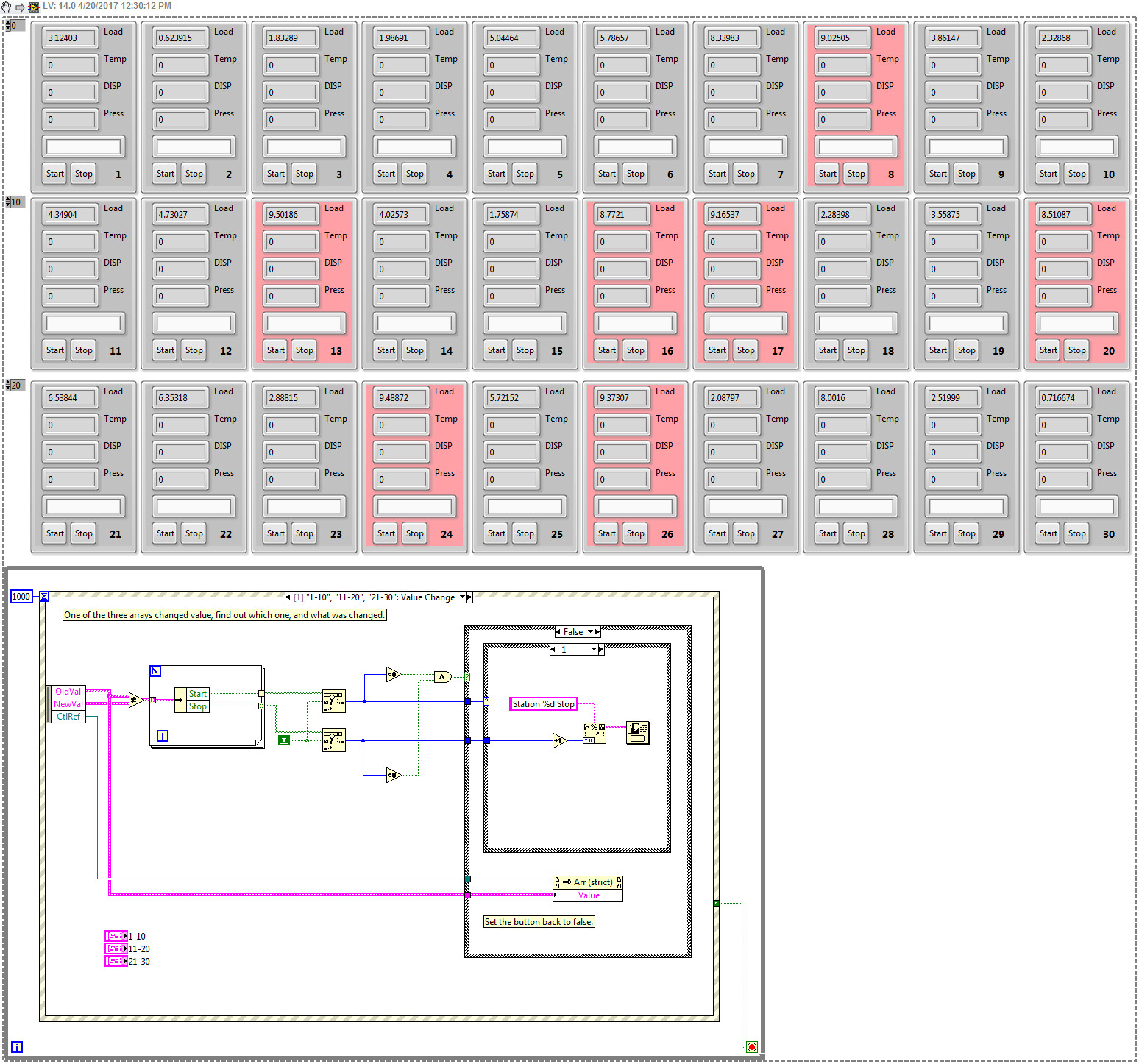
Task: Toggle Stop button on station 17
Action: (x=746, y=350)
